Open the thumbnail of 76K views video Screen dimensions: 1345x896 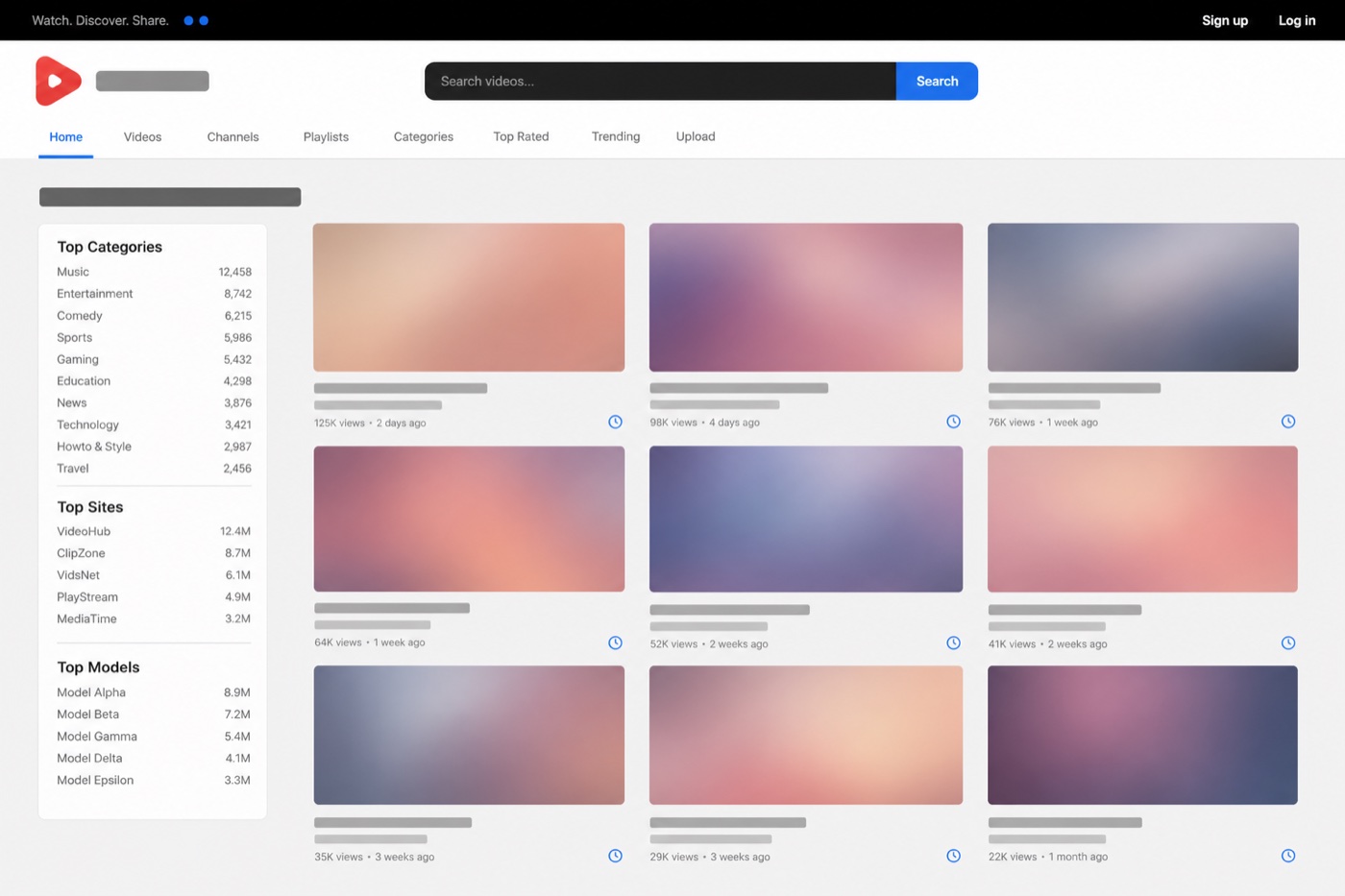tap(1143, 298)
